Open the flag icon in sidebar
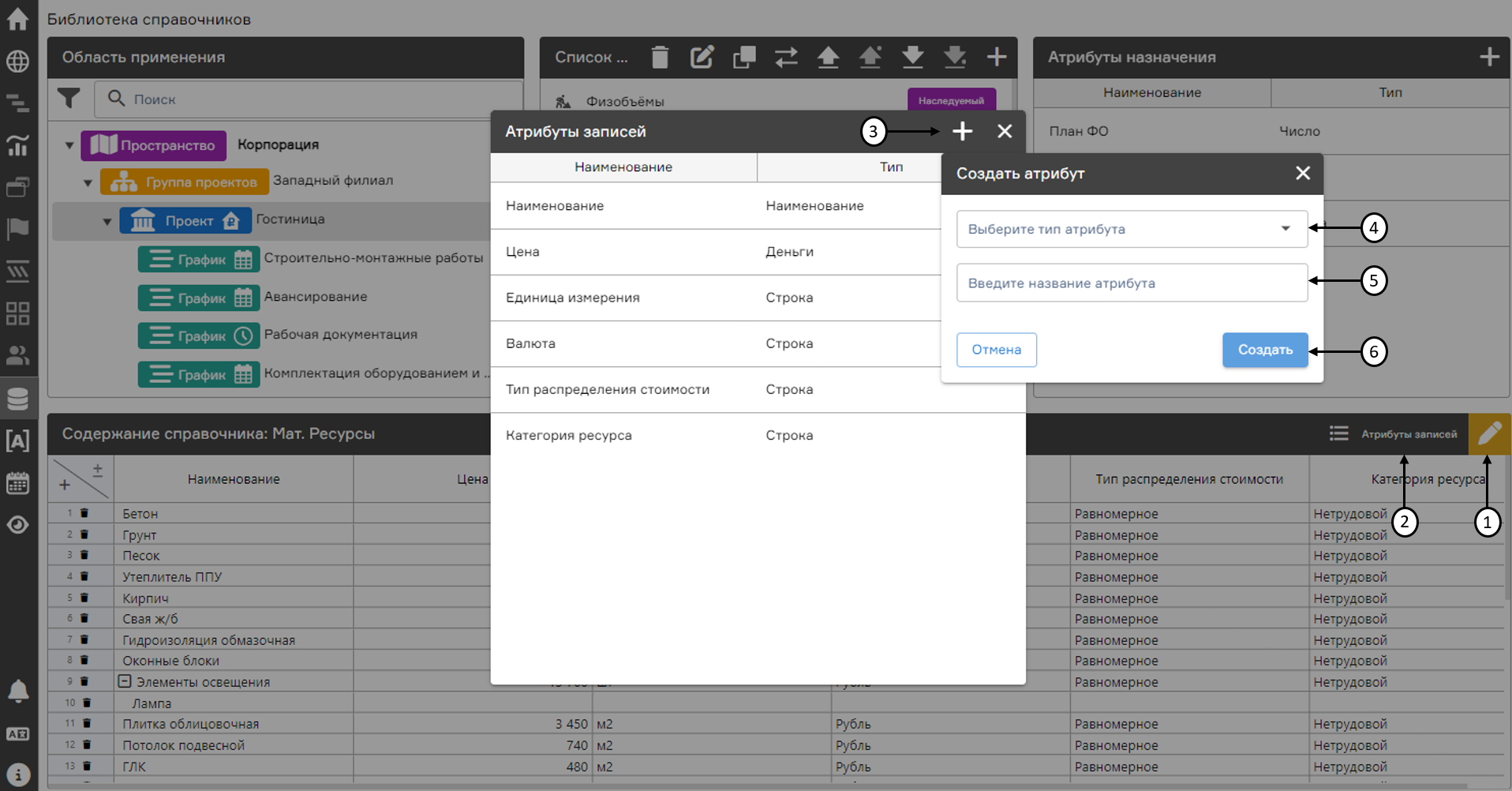The width and height of the screenshot is (1512, 791). pos(17,230)
